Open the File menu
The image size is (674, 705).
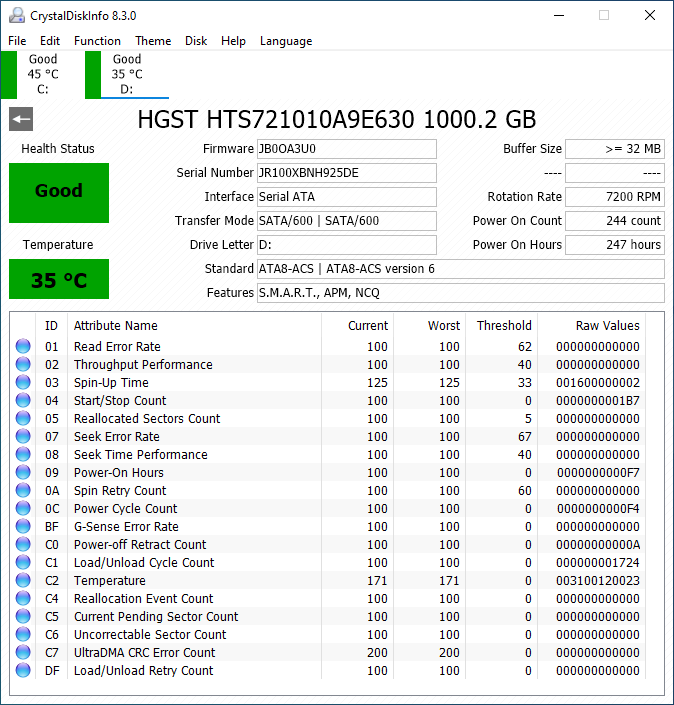click(x=17, y=41)
